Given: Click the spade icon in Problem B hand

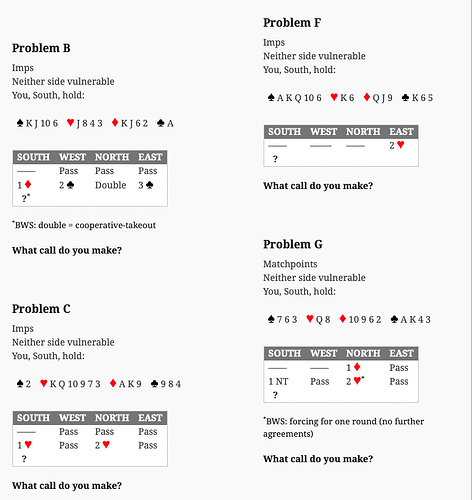Looking at the screenshot, I should [x=20, y=123].
